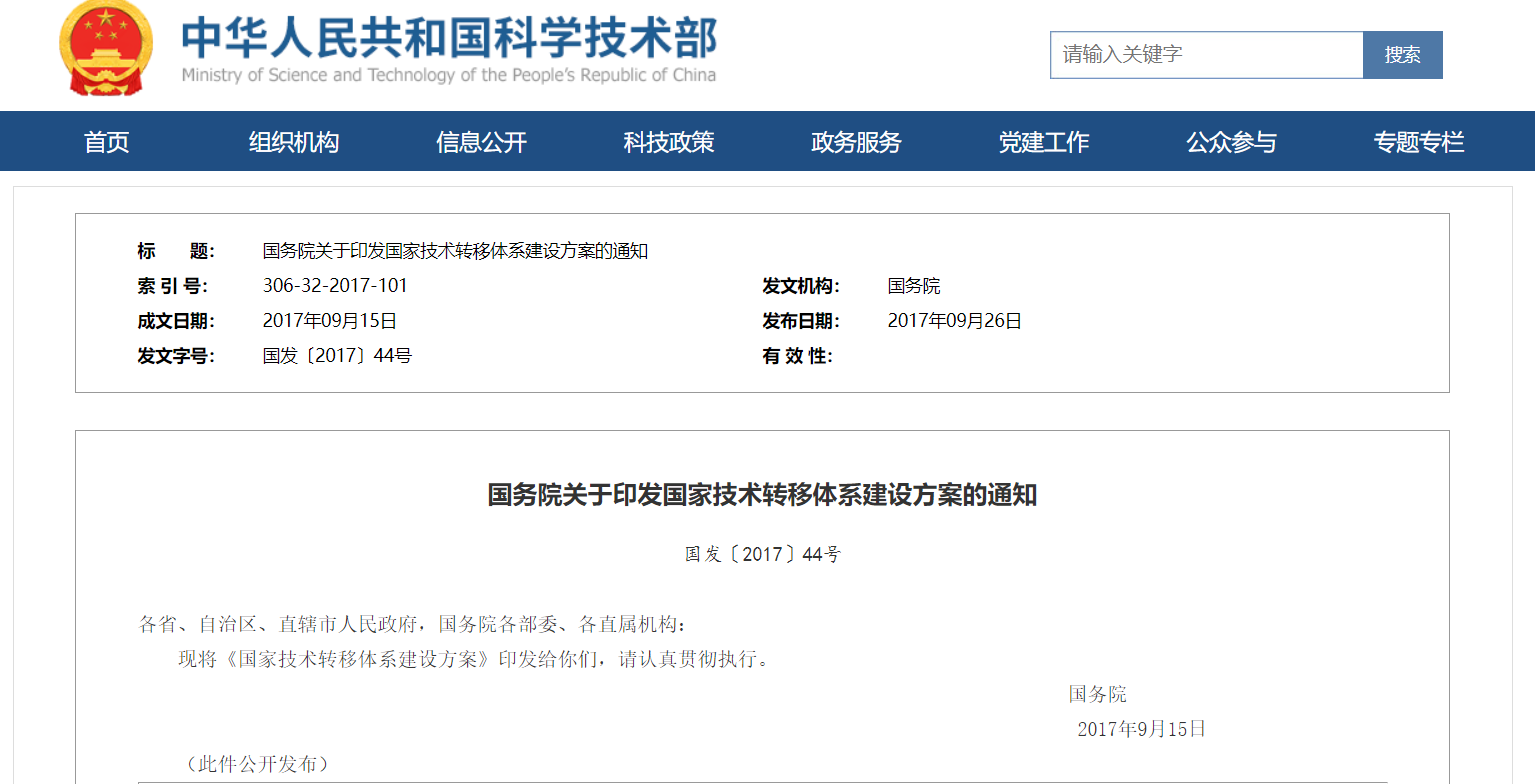The width and height of the screenshot is (1535, 784).
Task: Click the （此件公开发布） note
Action: click(257, 764)
